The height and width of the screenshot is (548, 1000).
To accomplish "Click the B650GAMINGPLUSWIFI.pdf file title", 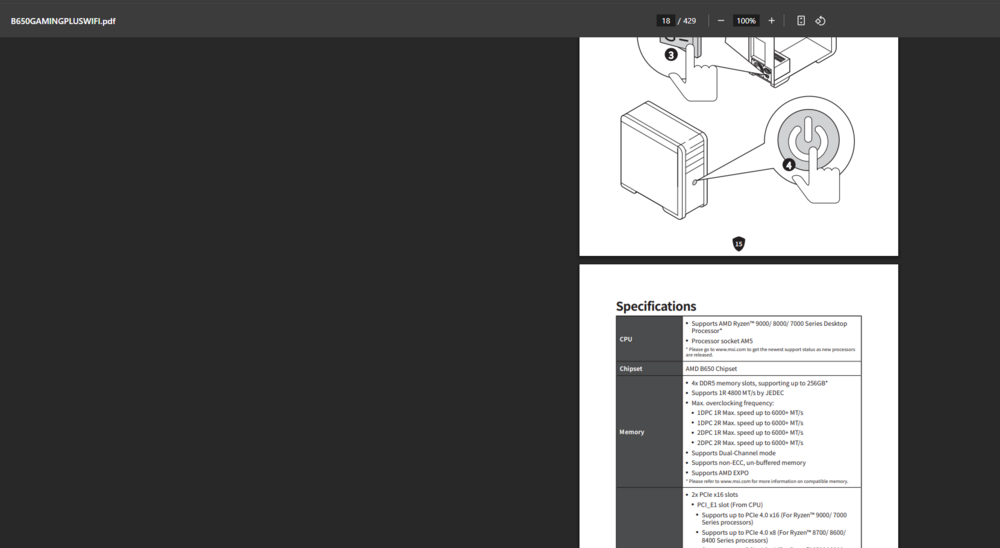I will pos(63,21).
